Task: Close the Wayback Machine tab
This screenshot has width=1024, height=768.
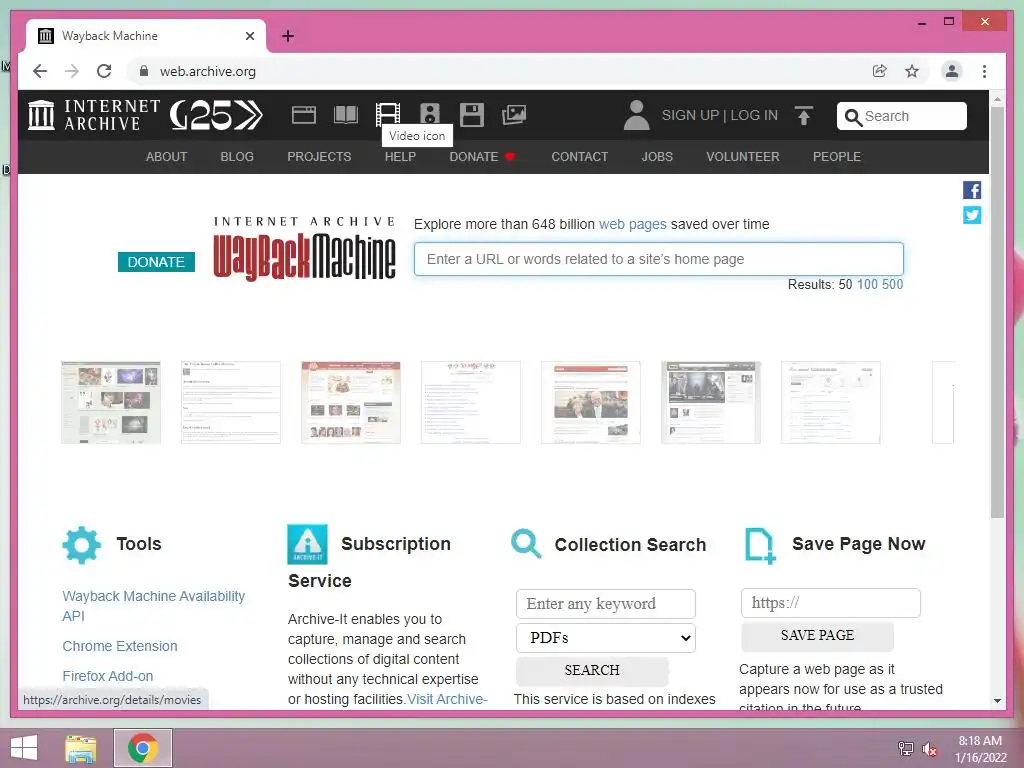Action: coord(249,36)
